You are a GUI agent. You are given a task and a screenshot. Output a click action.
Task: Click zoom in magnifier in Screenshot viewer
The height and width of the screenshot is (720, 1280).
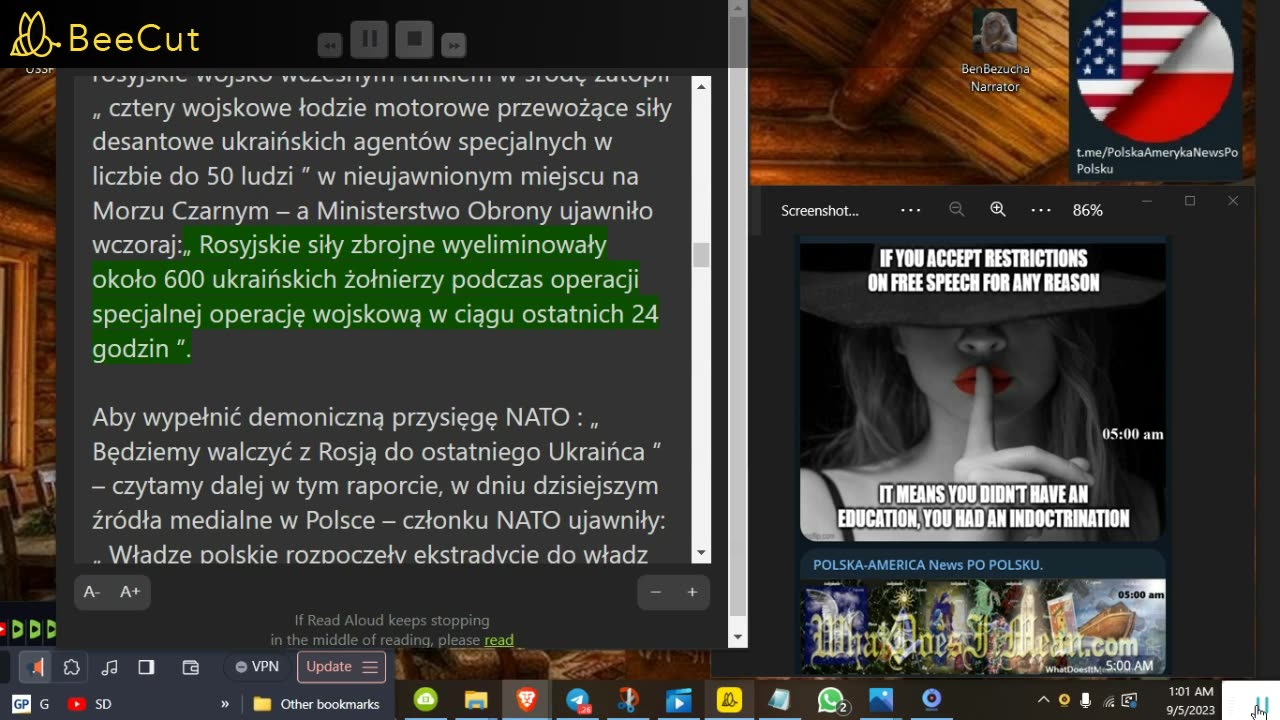[998, 210]
